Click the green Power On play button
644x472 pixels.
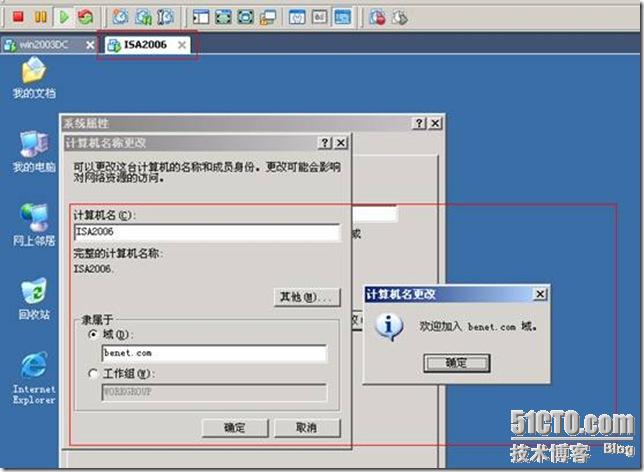63,17
